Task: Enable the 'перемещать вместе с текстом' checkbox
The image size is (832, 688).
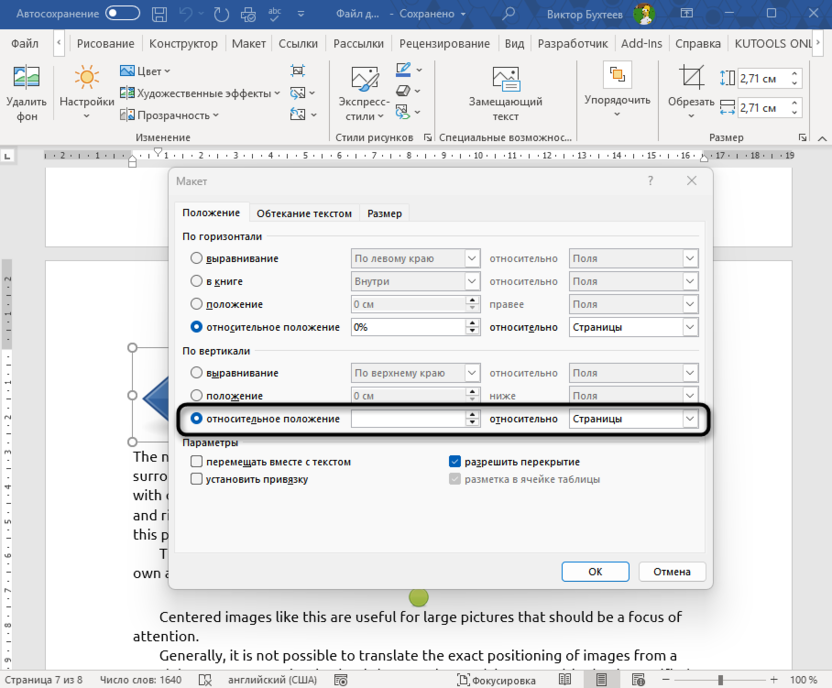Action: 197,462
